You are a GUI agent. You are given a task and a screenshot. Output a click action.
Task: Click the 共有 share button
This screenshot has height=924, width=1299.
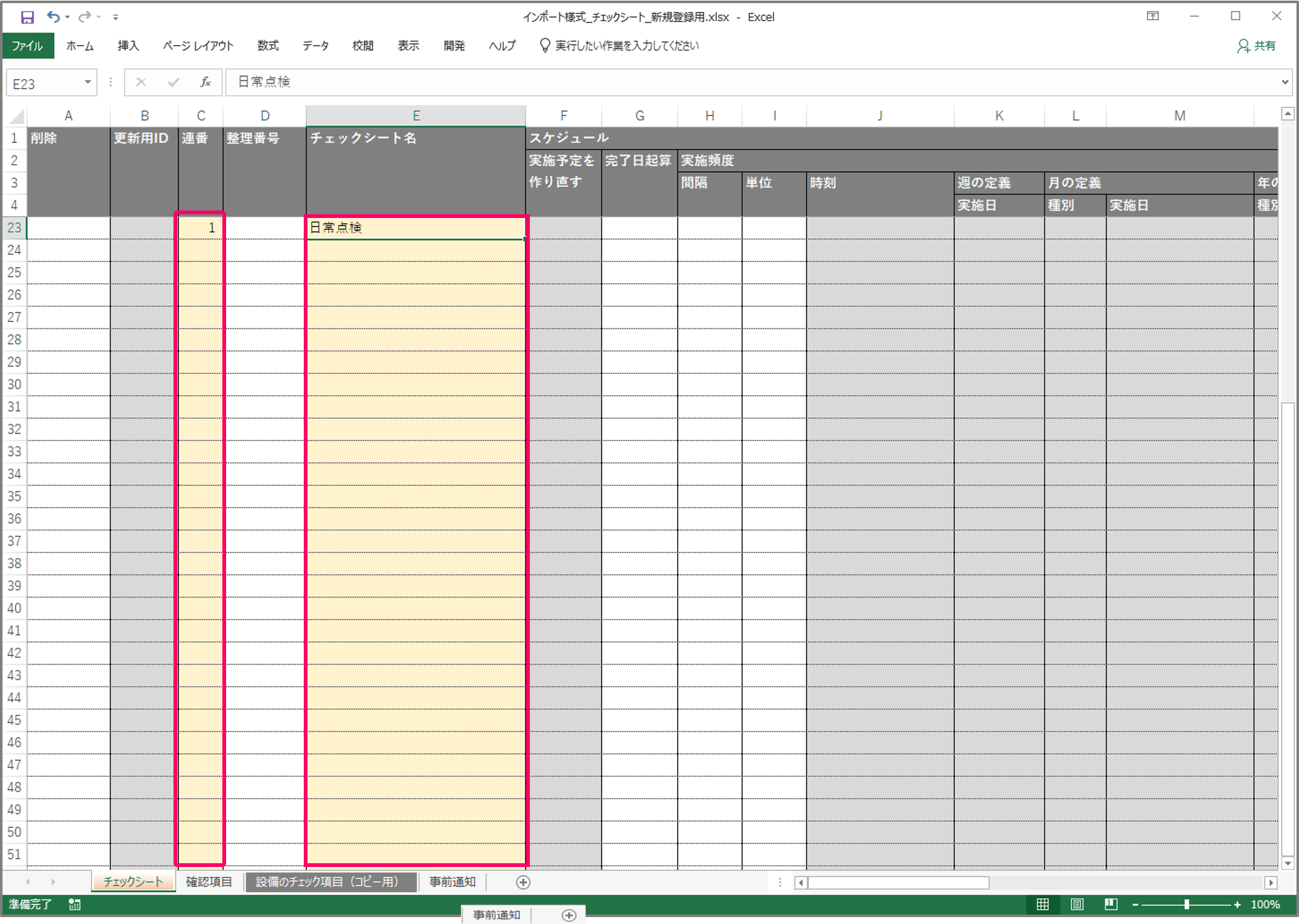tap(1256, 46)
